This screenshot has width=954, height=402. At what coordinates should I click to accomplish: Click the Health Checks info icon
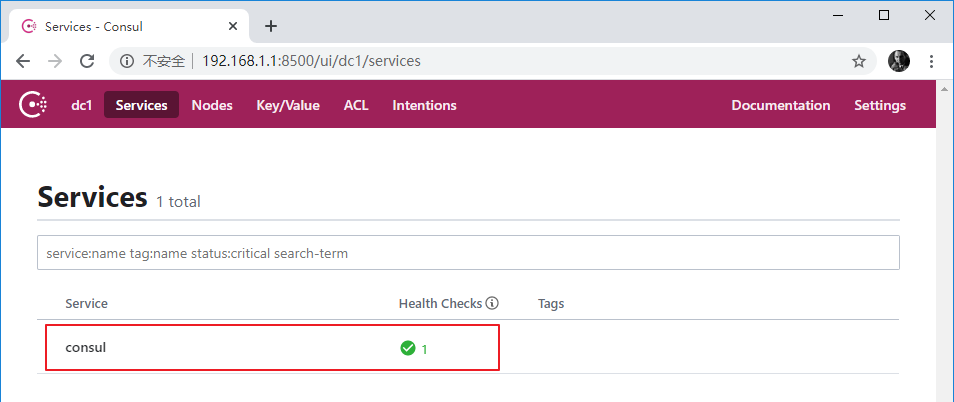(x=492, y=303)
